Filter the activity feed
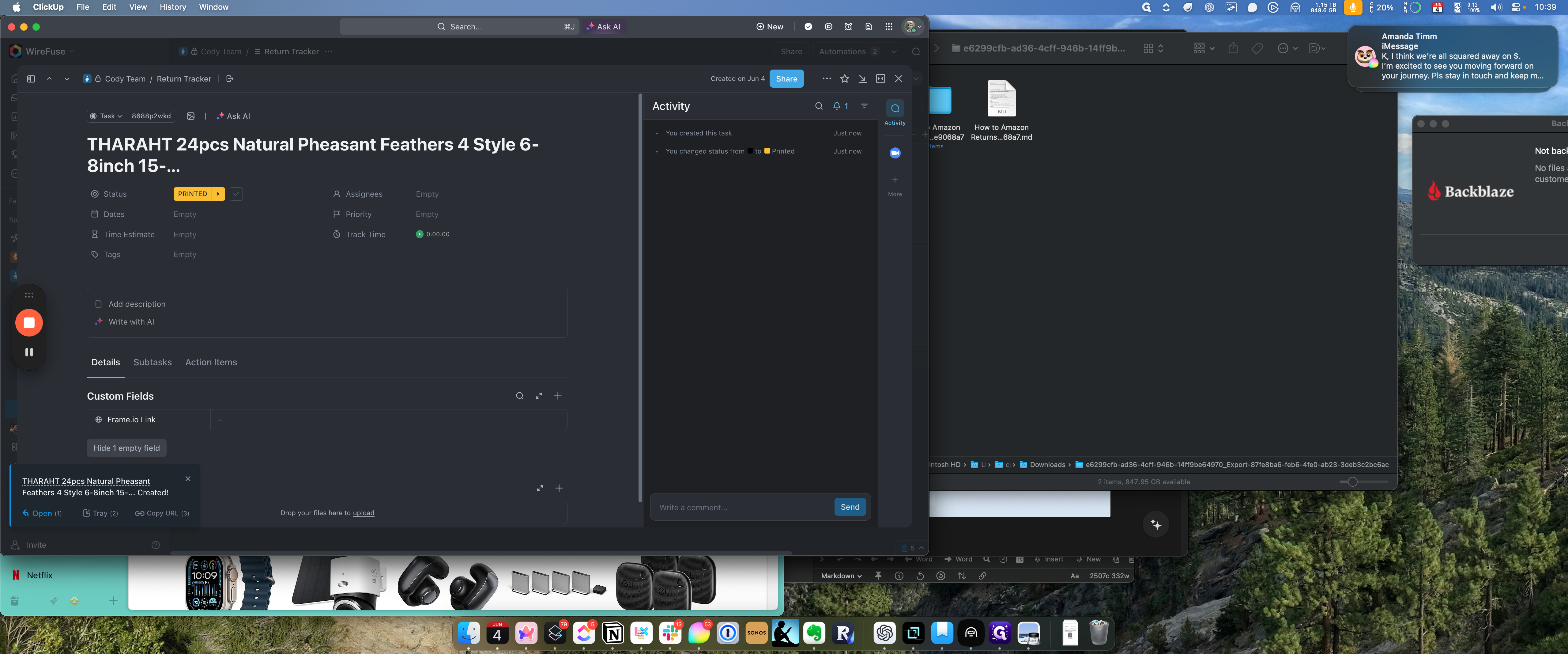This screenshot has height=654, width=1568. (864, 106)
